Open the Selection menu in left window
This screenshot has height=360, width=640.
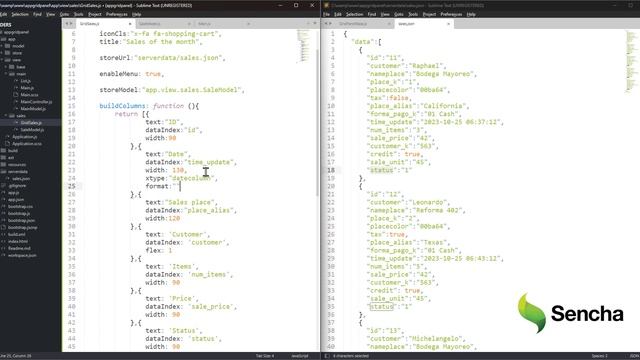tap(20, 14)
